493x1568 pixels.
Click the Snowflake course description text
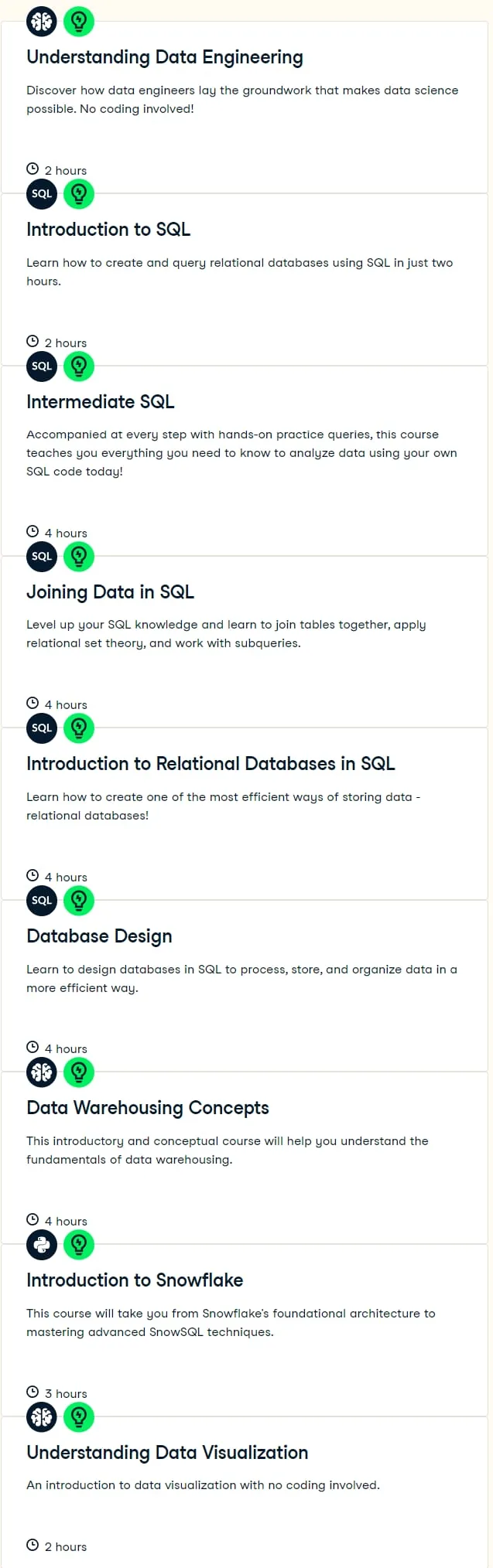tap(231, 1323)
